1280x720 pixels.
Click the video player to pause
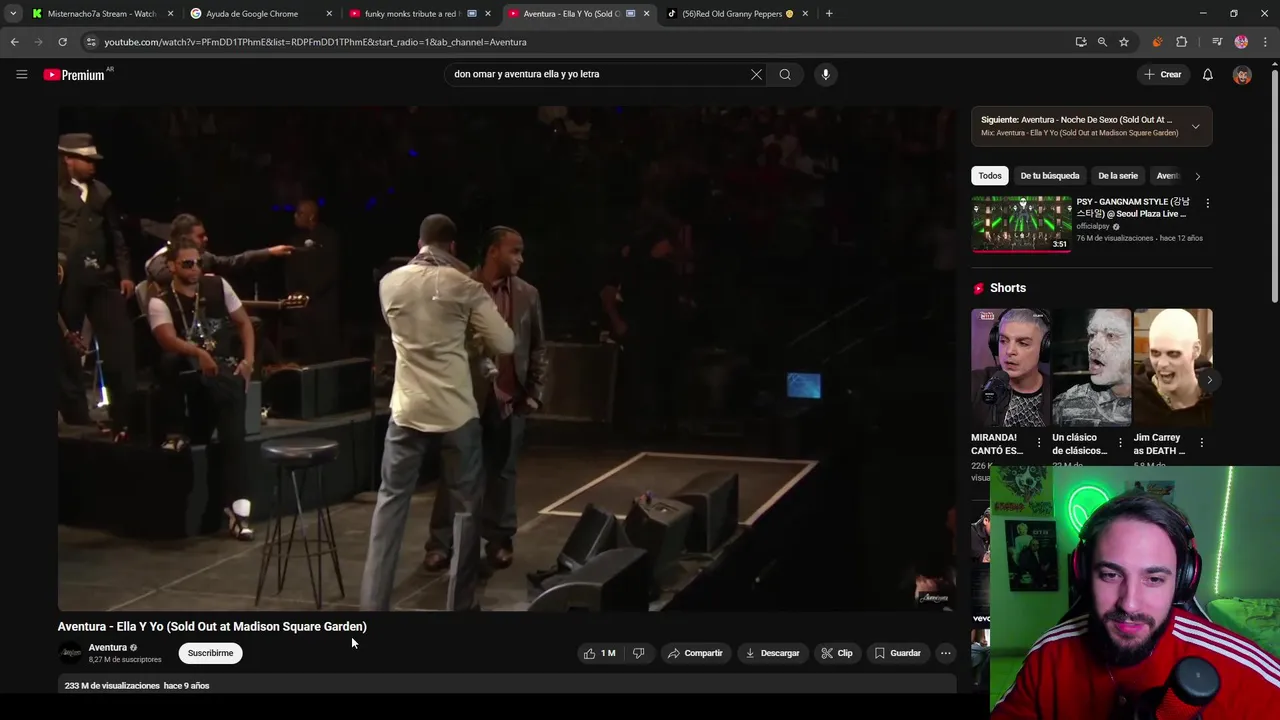pyautogui.click(x=506, y=358)
